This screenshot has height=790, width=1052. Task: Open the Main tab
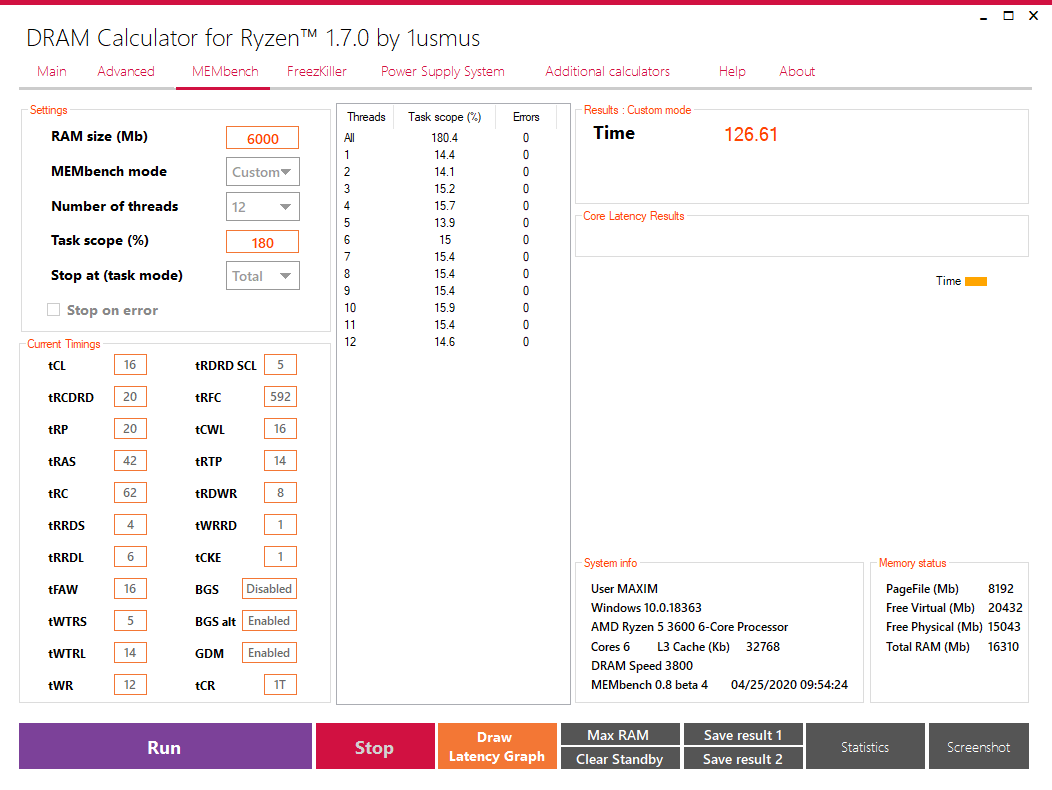click(x=52, y=71)
